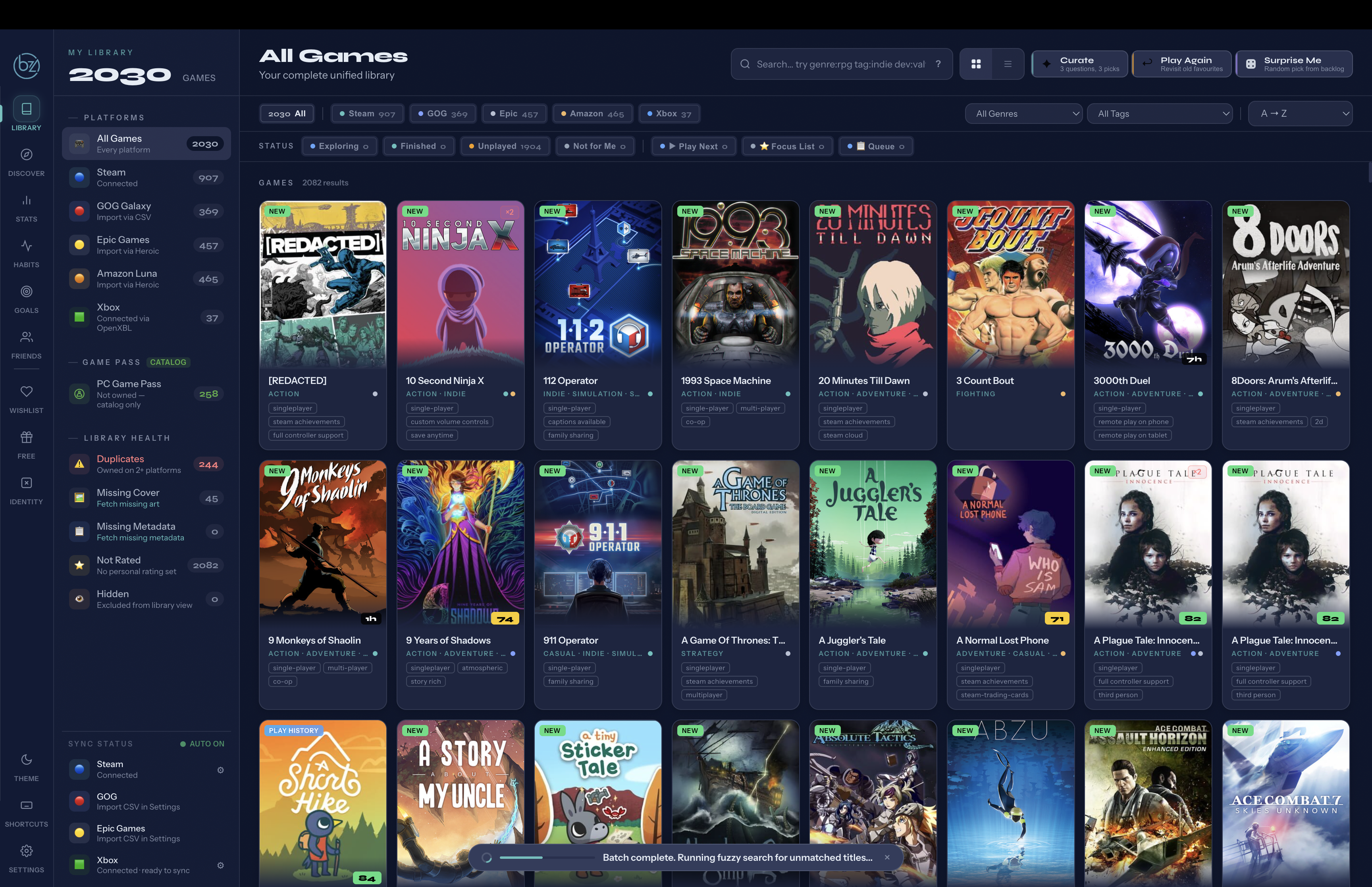Open the Identity icon in the sidebar
This screenshot has height=887, width=1372.
[27, 482]
